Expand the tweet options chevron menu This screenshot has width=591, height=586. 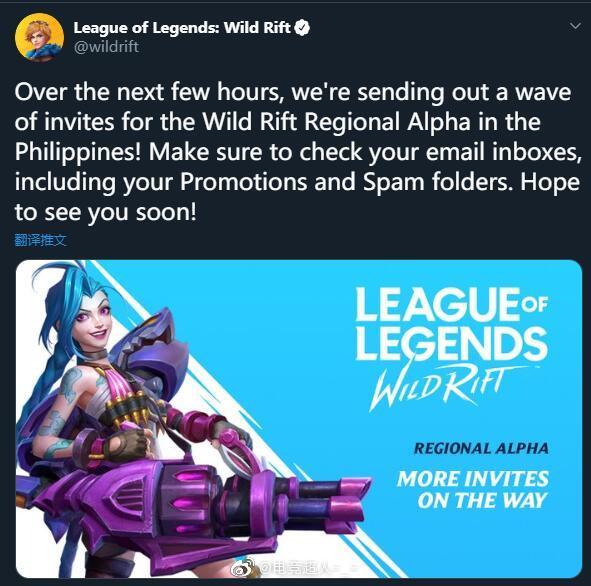(x=575, y=26)
